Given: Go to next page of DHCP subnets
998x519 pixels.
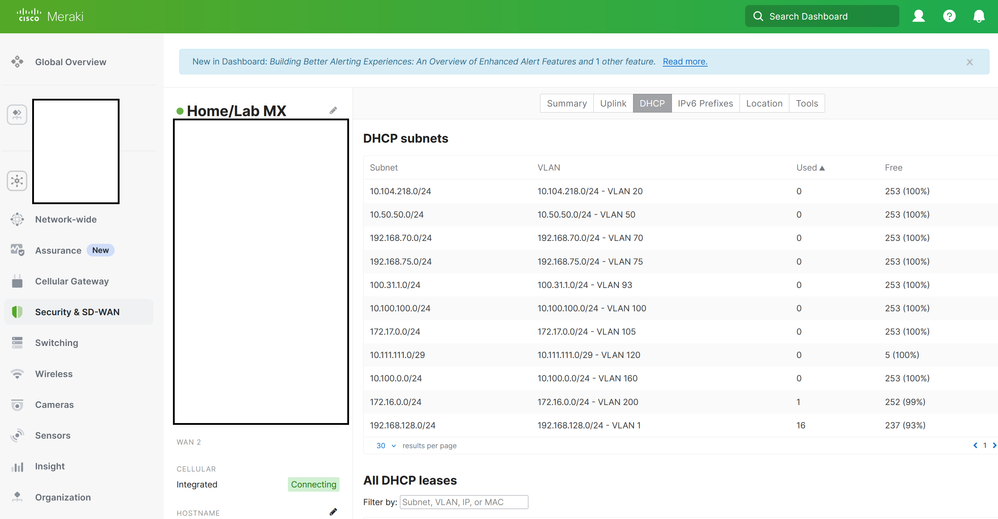Looking at the screenshot, I should pyautogui.click(x=993, y=445).
